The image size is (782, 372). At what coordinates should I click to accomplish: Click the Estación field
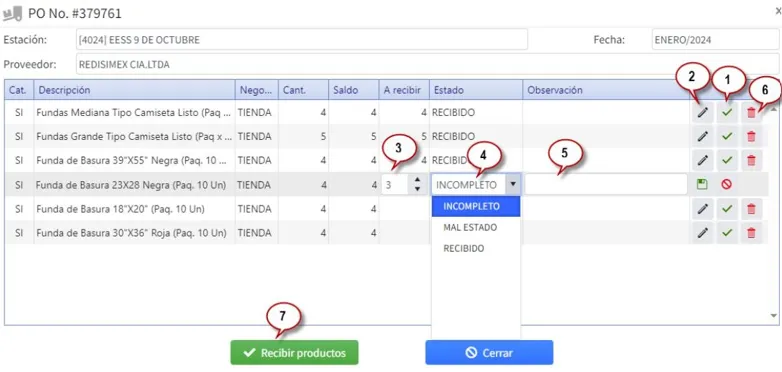(302, 39)
